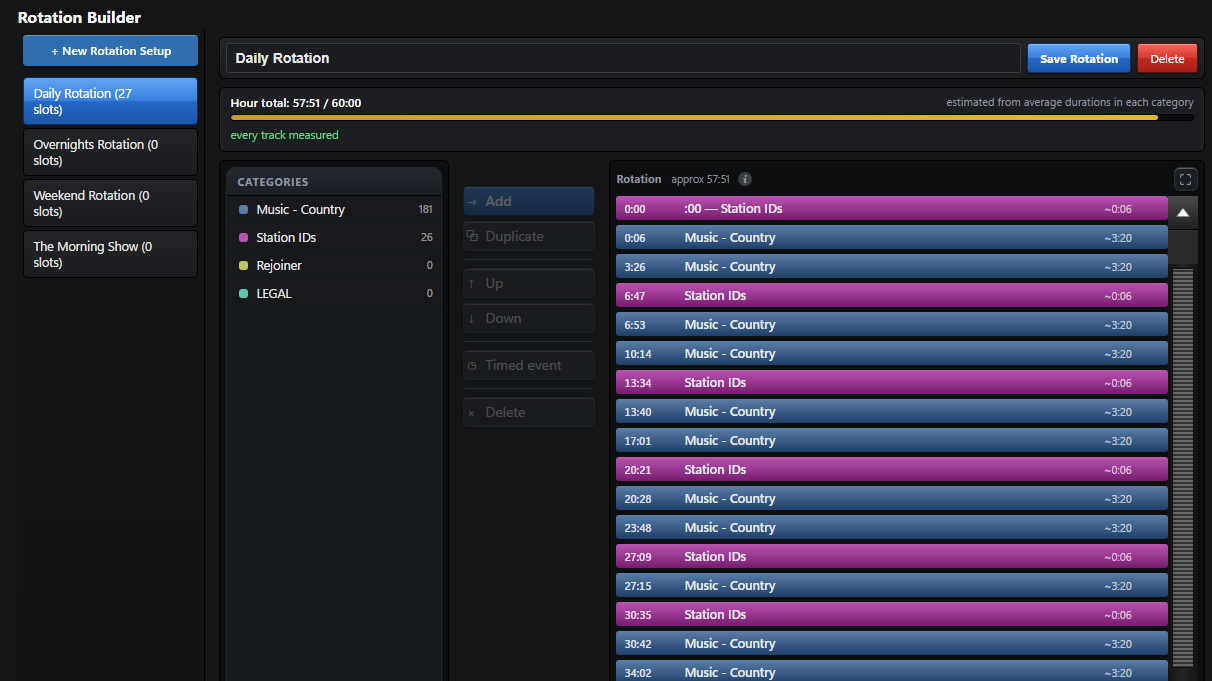Click the info icon beside approx 57:51

pyautogui.click(x=745, y=179)
